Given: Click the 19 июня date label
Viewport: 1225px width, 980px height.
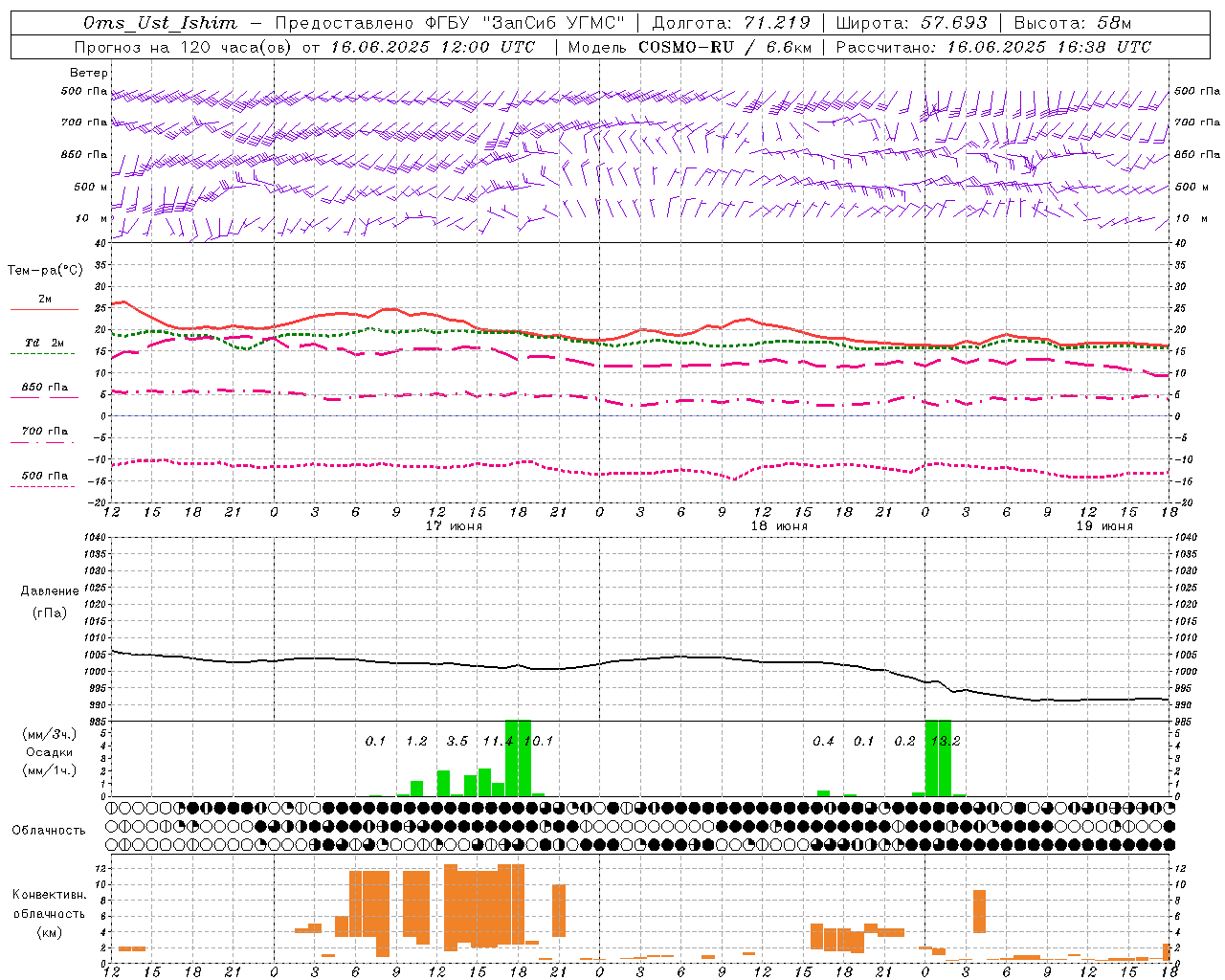Looking at the screenshot, I should 1104,526.
